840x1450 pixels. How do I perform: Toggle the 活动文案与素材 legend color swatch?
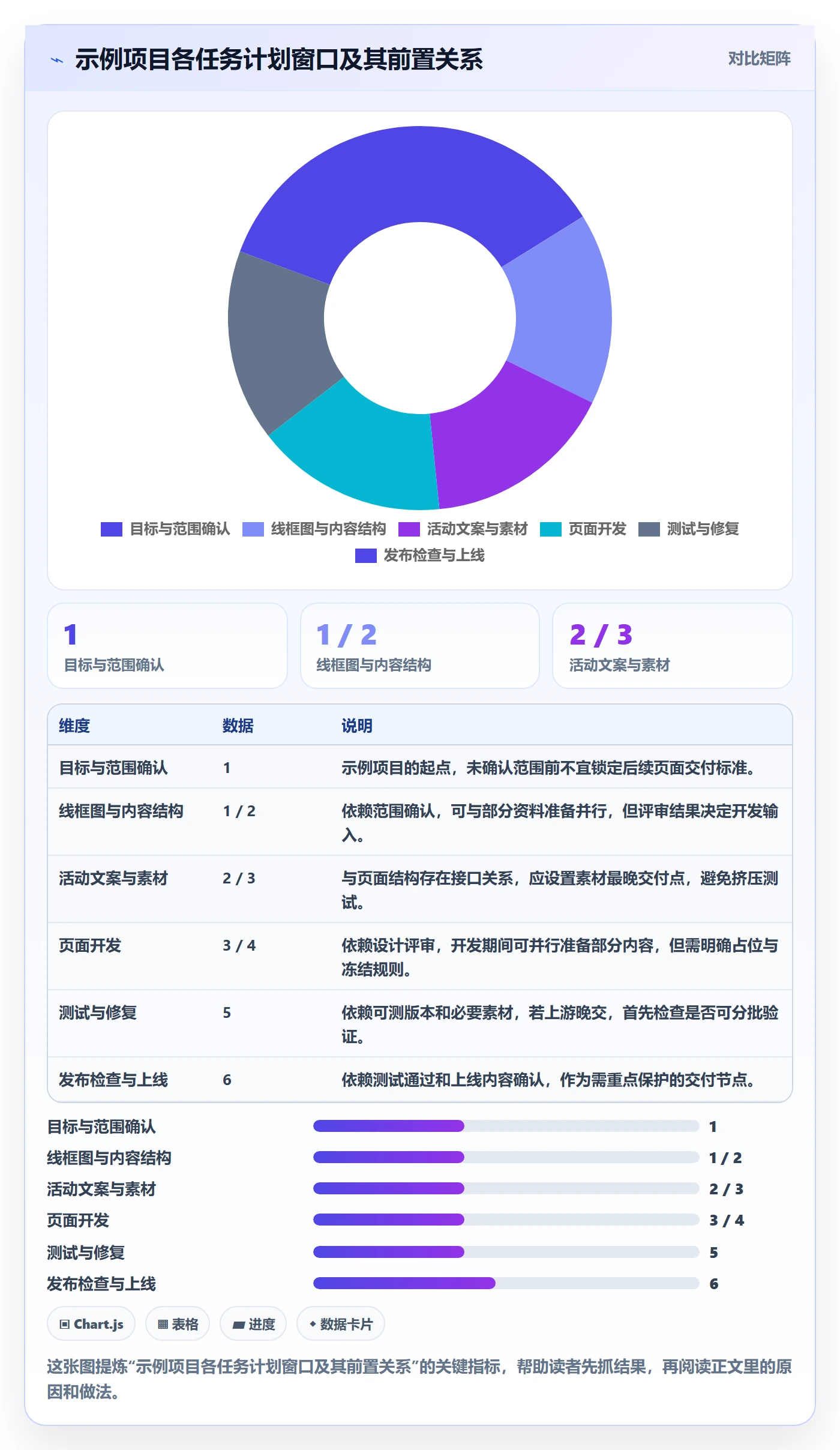point(409,529)
